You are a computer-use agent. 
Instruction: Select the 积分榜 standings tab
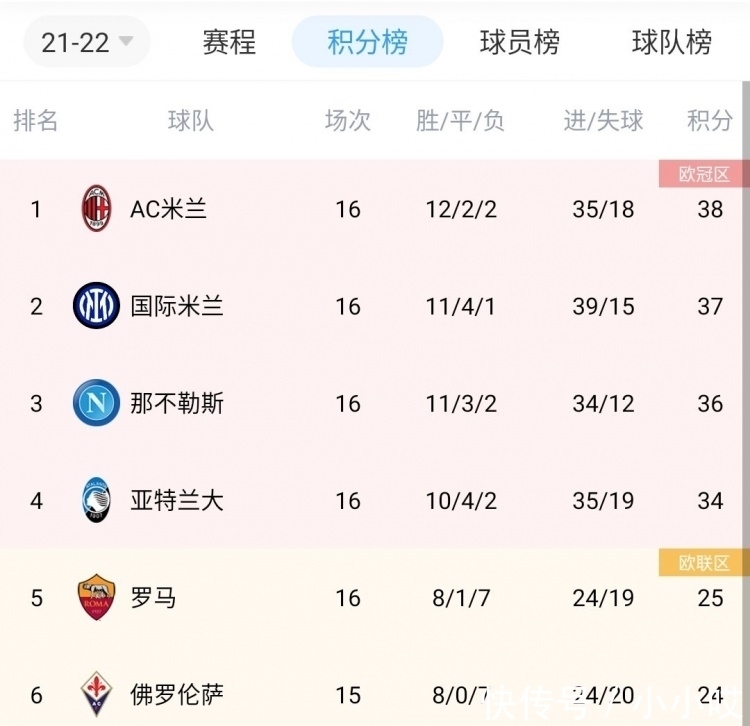[x=367, y=42]
